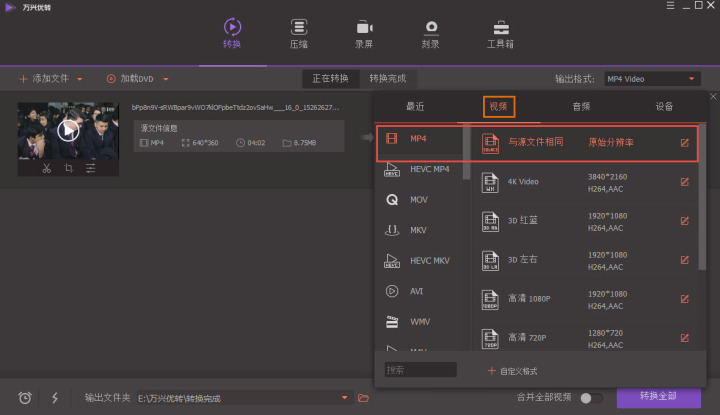720x415 pixels.
Task: Open the 刻录 (Burn) module
Action: [431, 33]
